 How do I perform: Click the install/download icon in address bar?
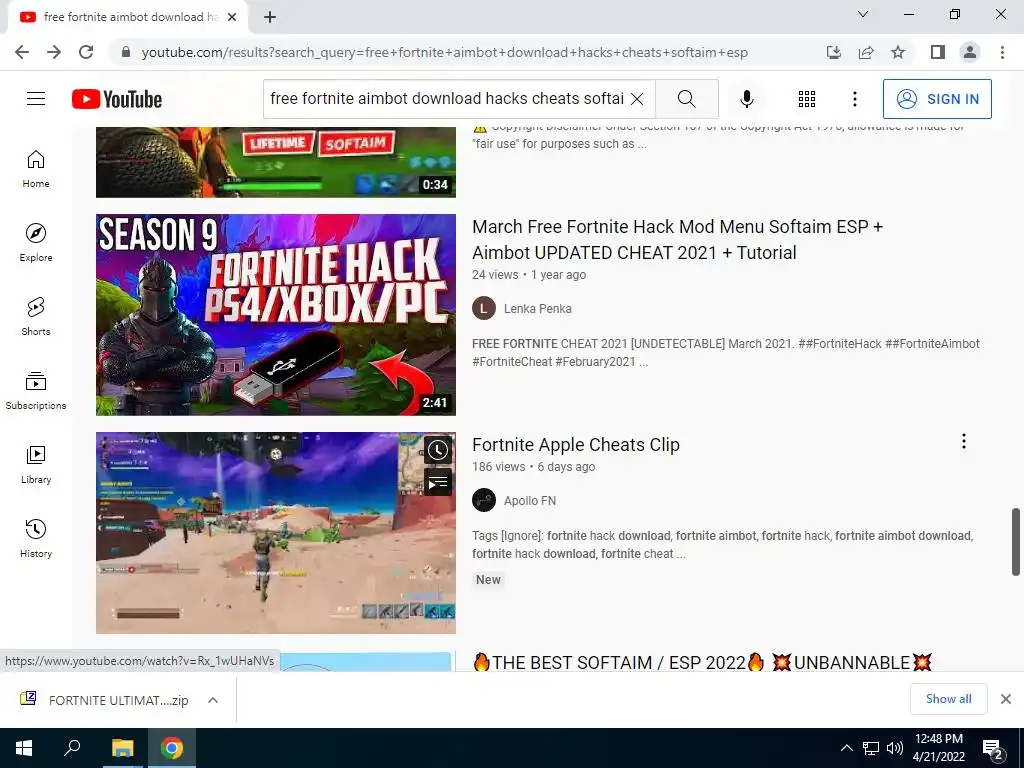[x=834, y=52]
